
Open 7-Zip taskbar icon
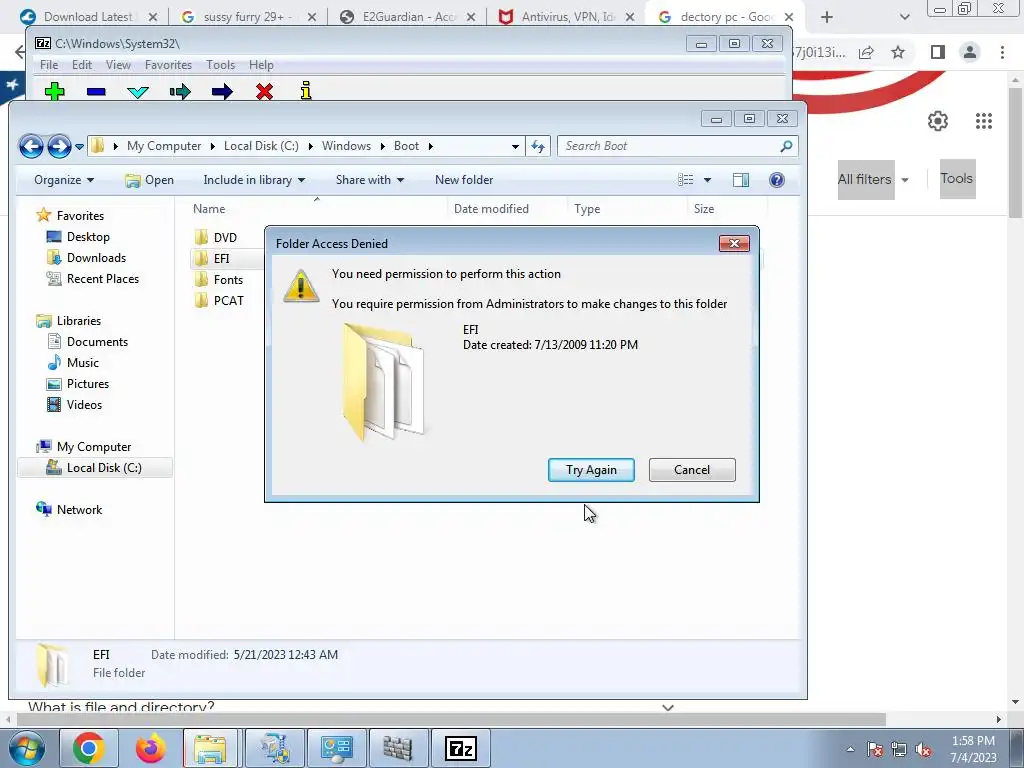[x=461, y=748]
